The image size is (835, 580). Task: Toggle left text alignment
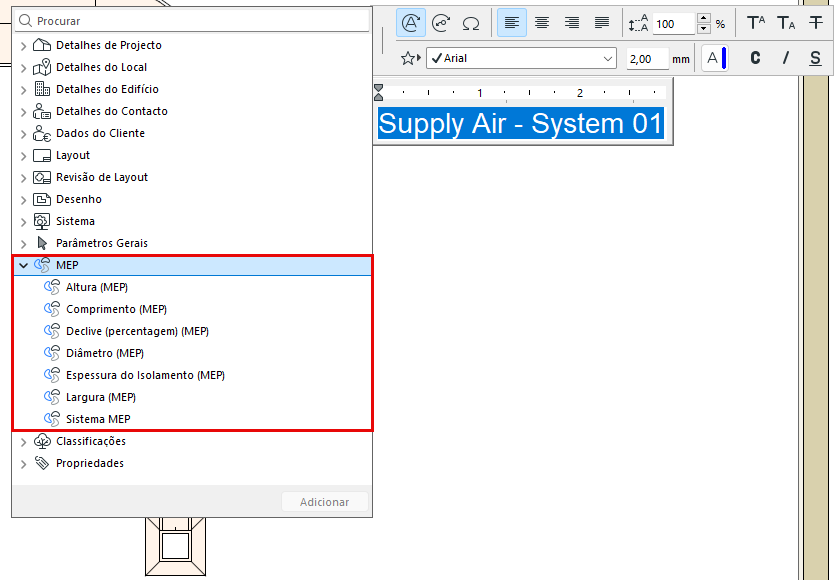pos(512,23)
